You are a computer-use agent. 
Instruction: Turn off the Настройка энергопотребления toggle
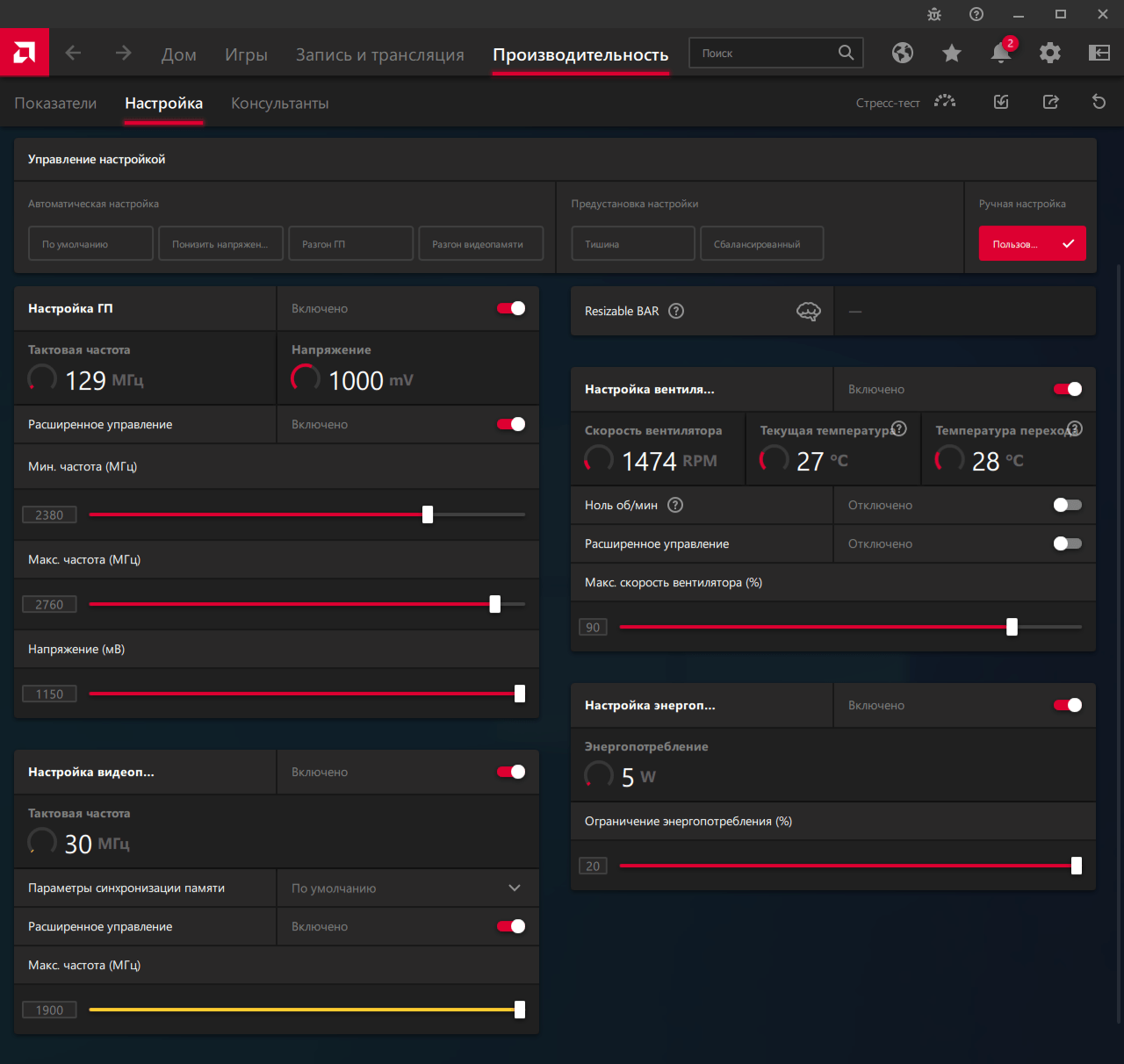pos(1067,705)
